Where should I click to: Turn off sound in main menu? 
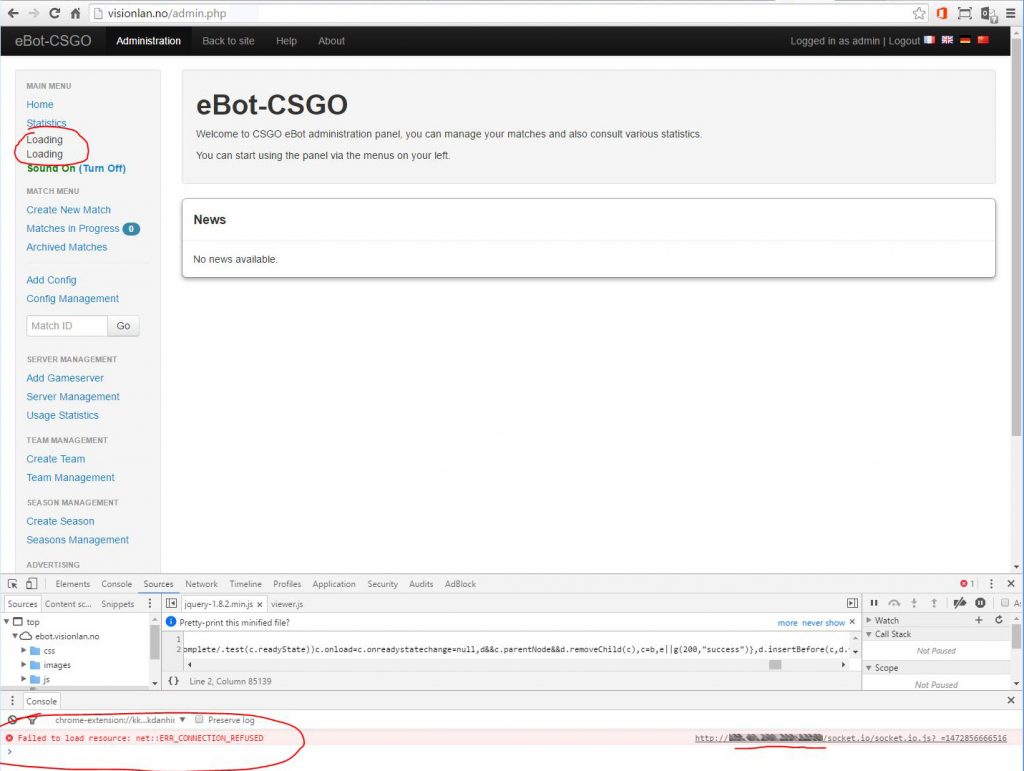point(102,168)
